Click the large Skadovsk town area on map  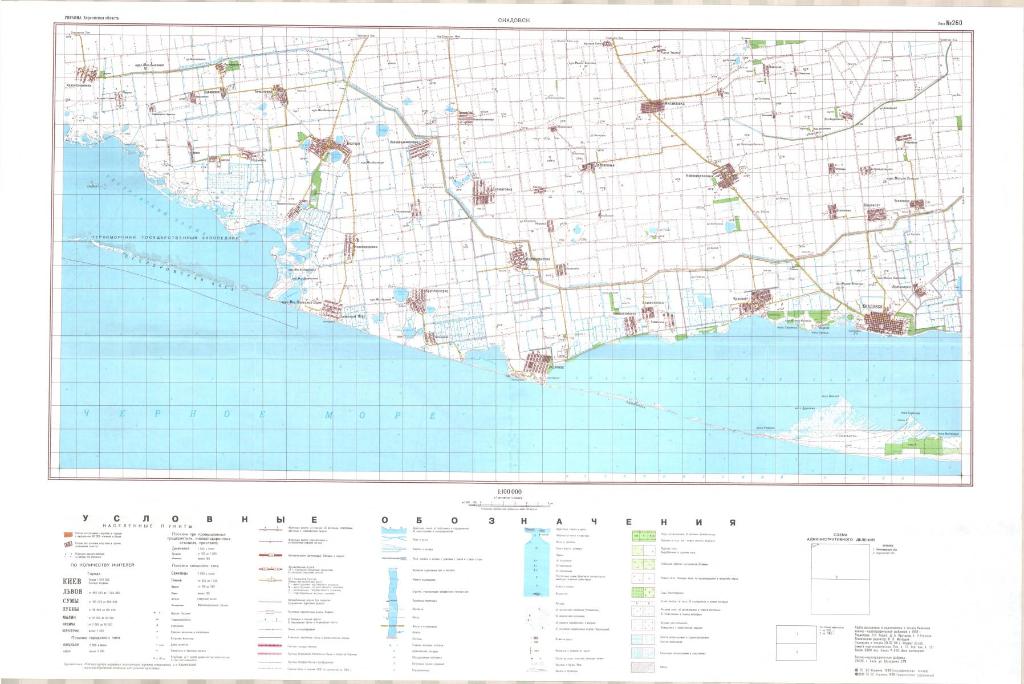[888, 323]
